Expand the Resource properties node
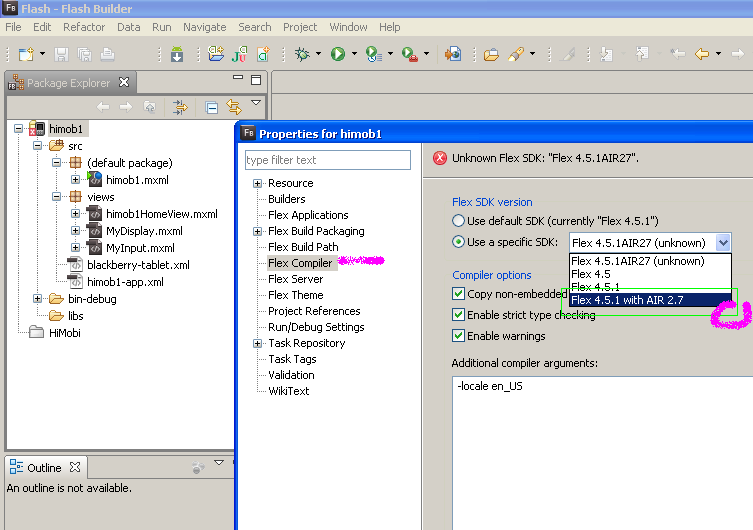The width and height of the screenshot is (753, 530). click(257, 183)
